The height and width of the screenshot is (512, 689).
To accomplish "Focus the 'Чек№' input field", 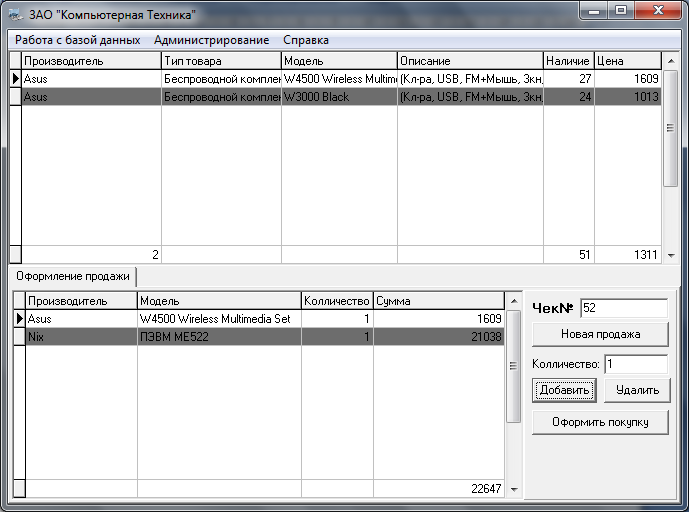I will [624, 308].
